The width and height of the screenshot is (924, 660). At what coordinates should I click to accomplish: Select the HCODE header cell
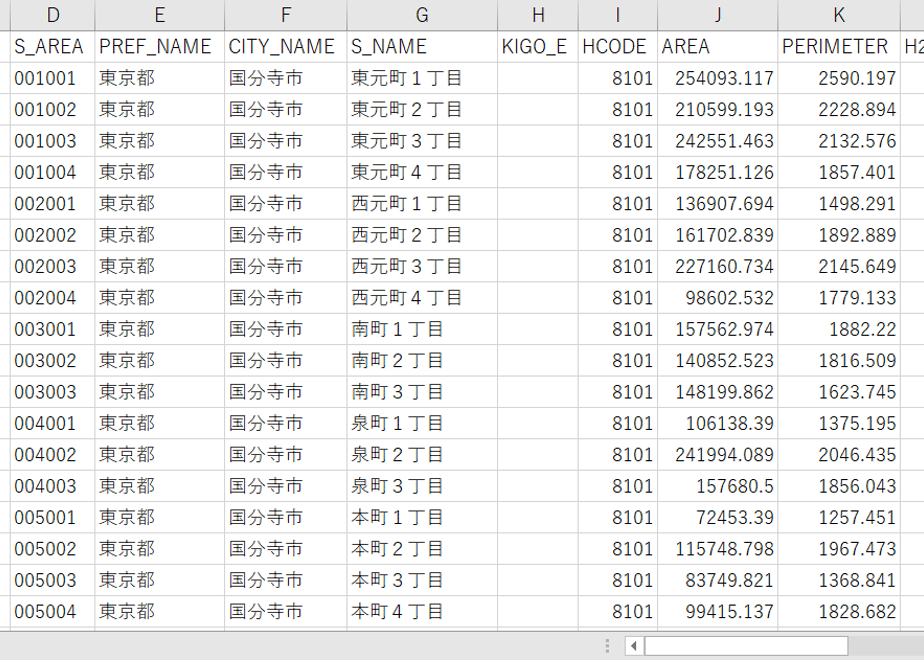click(x=618, y=47)
